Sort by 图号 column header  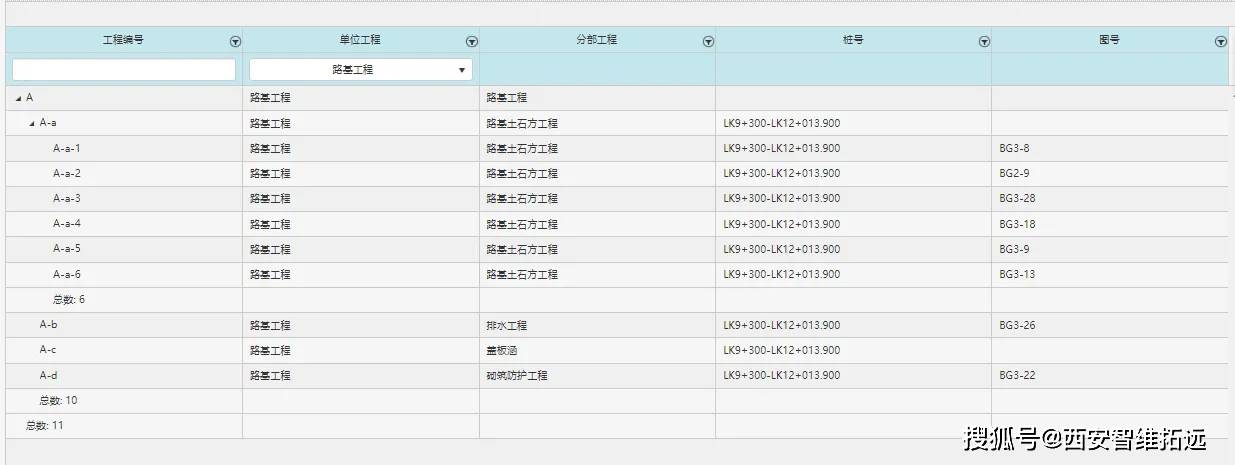click(x=1108, y=40)
